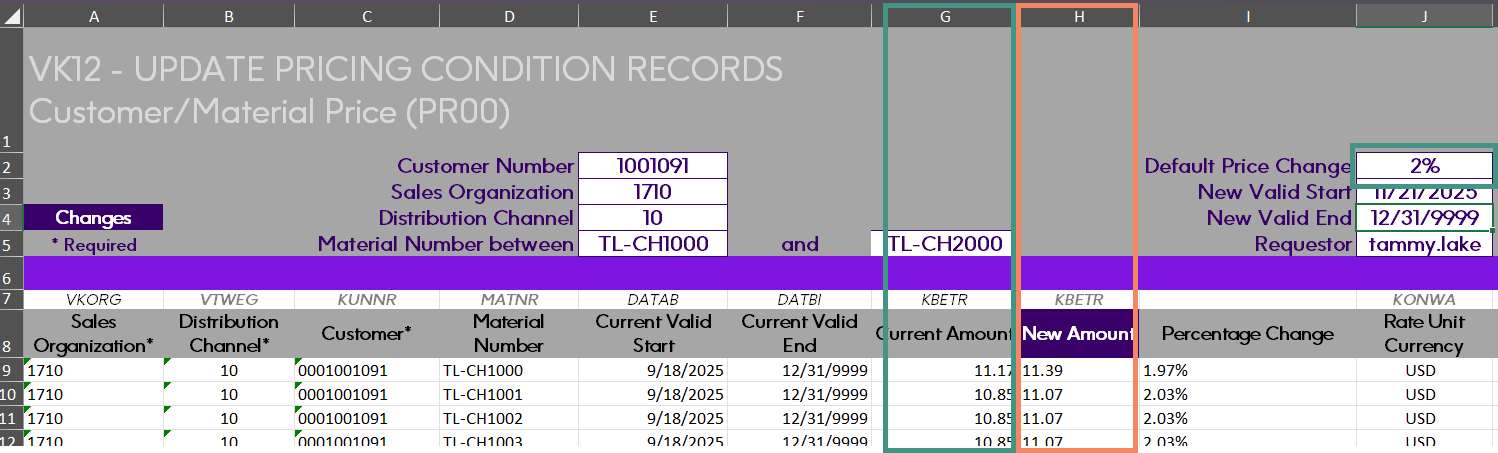Image resolution: width=1498 pixels, height=453 pixels.
Task: Click the Default Price Change 2% cell
Action: (x=1424, y=166)
